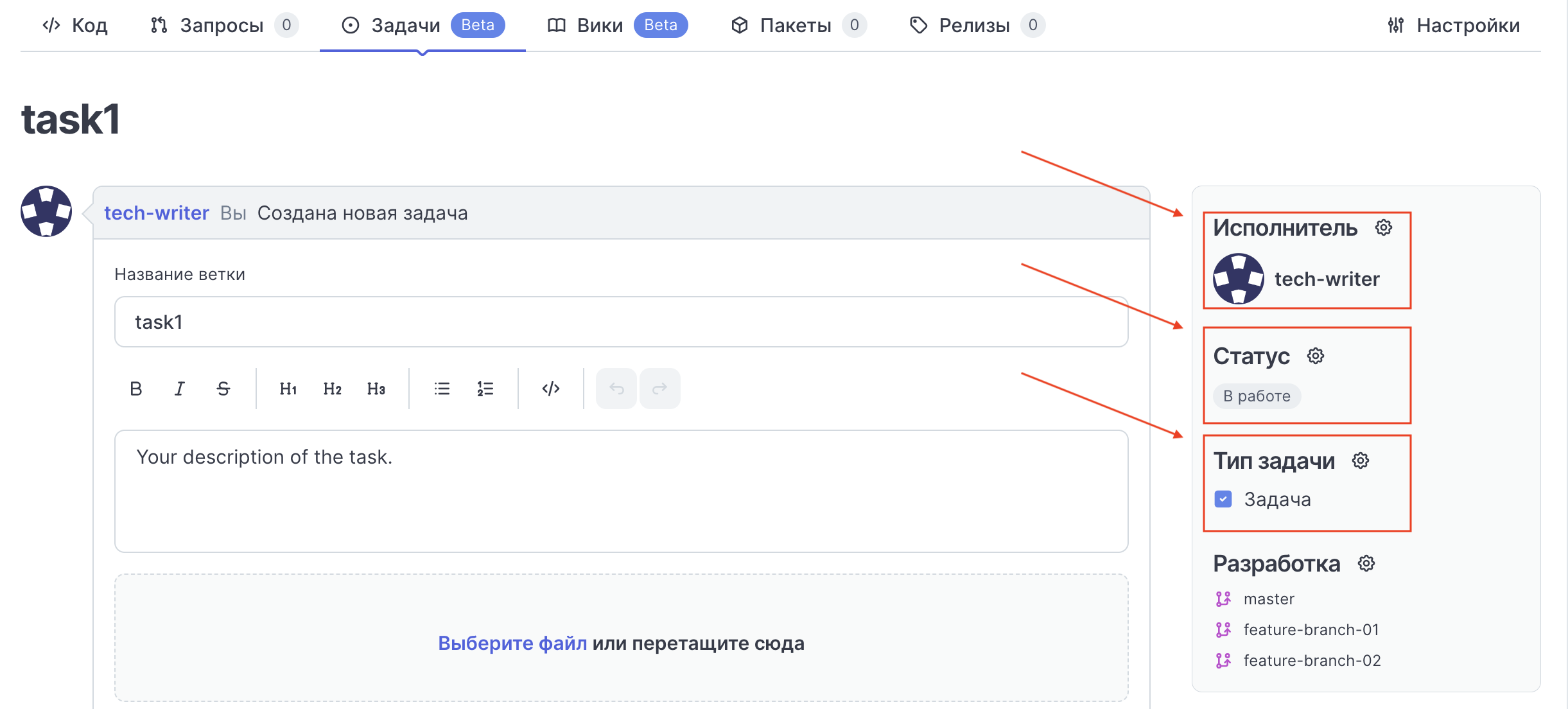Open the feature-branch-02 link
1568x709 pixels.
click(1312, 660)
